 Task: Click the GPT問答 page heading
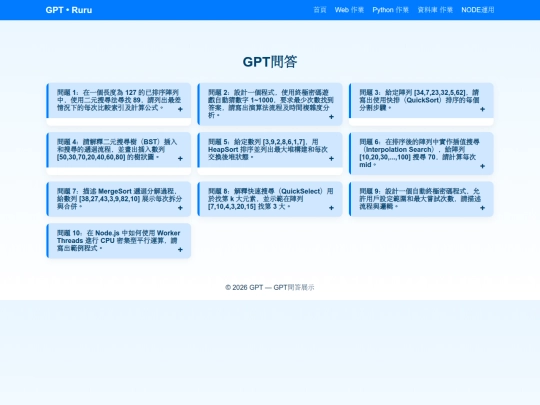click(x=270, y=62)
